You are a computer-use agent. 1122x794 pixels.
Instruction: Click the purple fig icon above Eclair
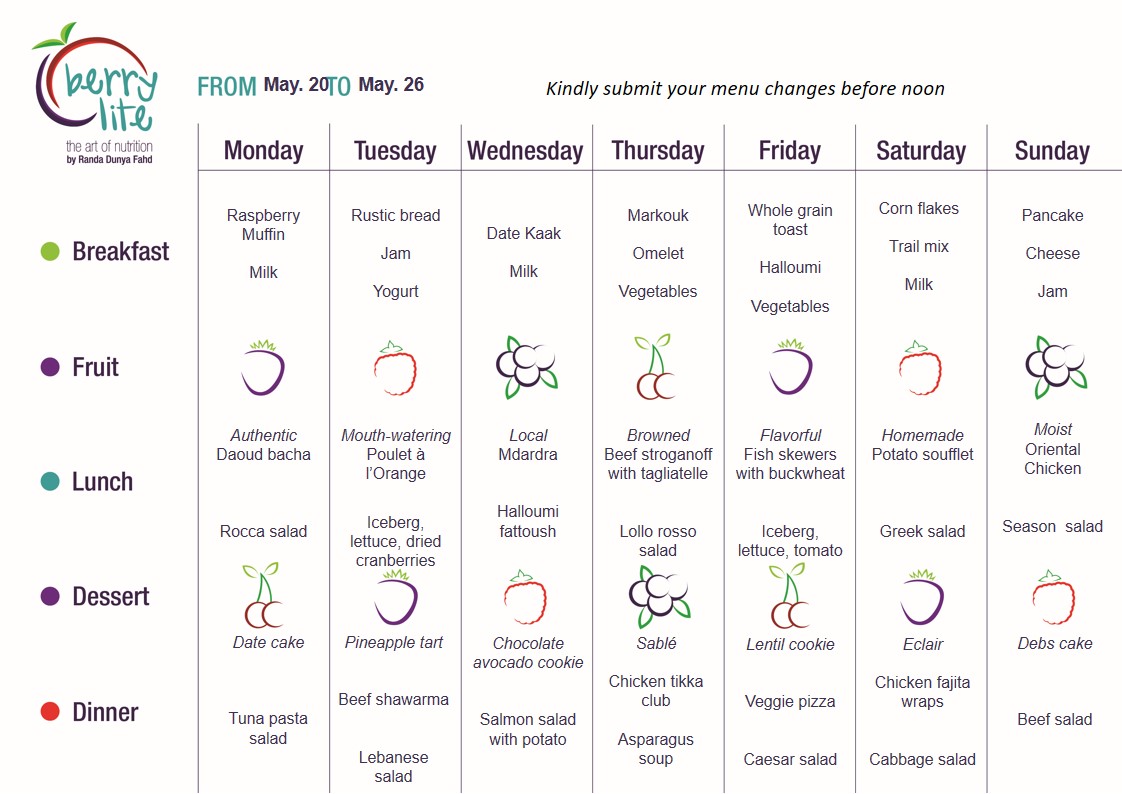(x=922, y=597)
